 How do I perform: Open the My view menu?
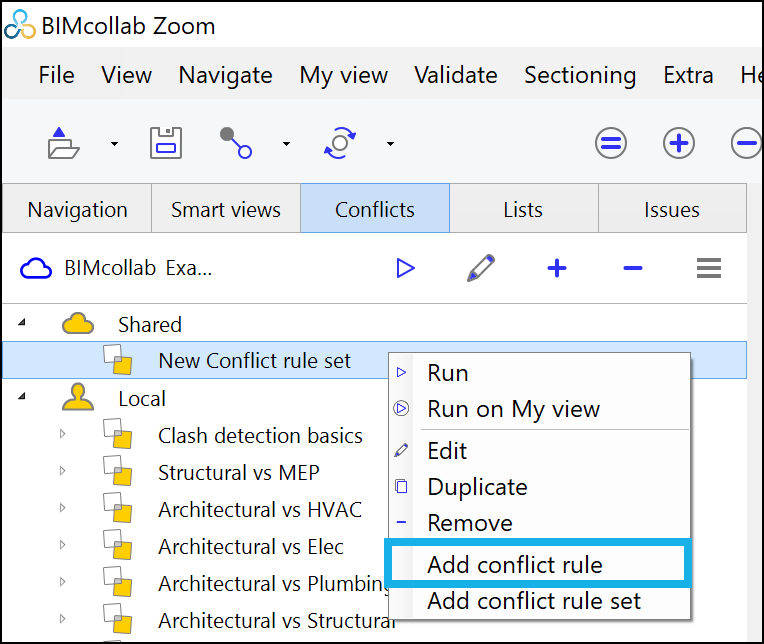tap(344, 76)
